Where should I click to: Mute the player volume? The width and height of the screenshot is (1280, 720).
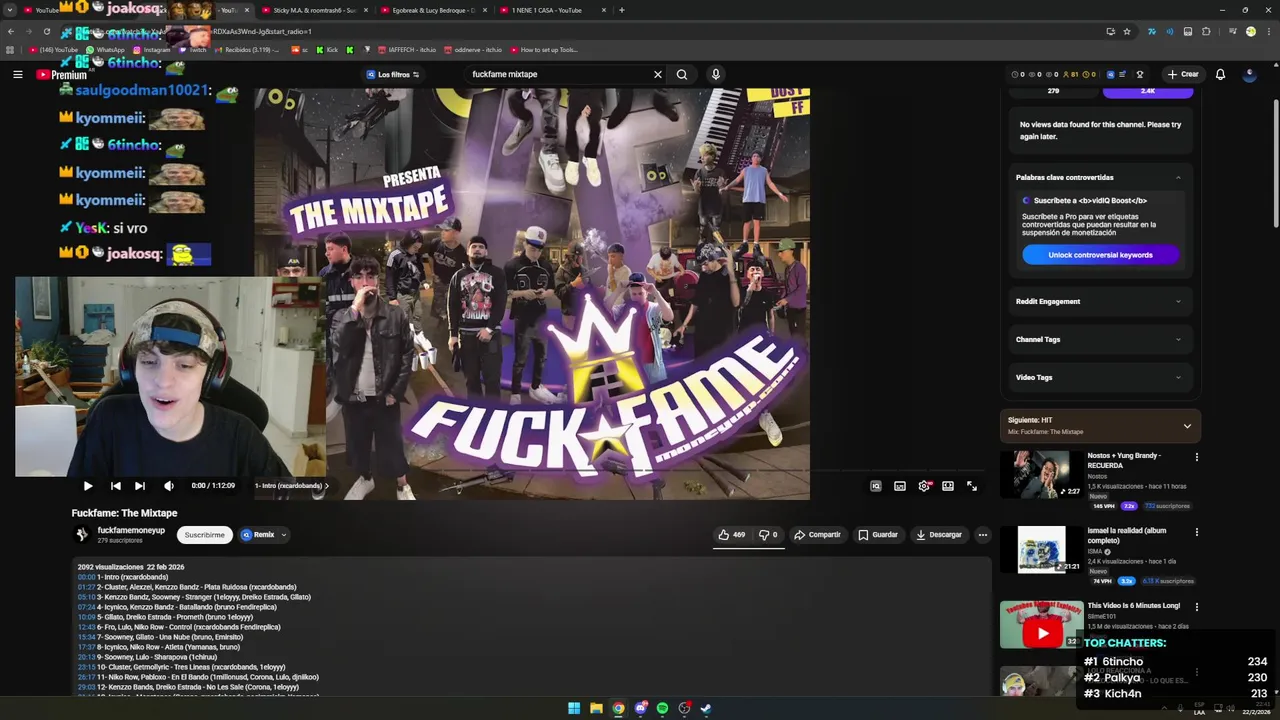click(168, 486)
